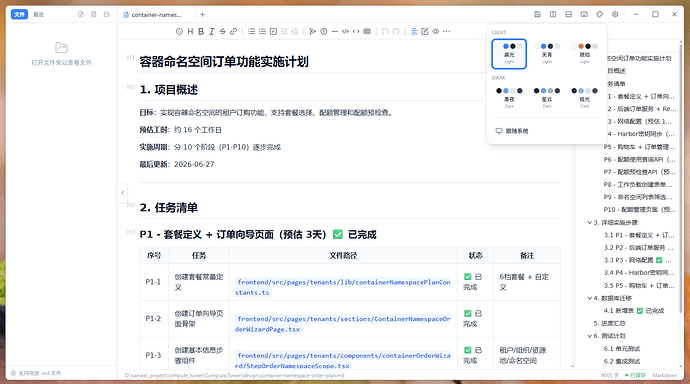
Task: Select the 晨光 Light theme option
Action: tap(509, 54)
